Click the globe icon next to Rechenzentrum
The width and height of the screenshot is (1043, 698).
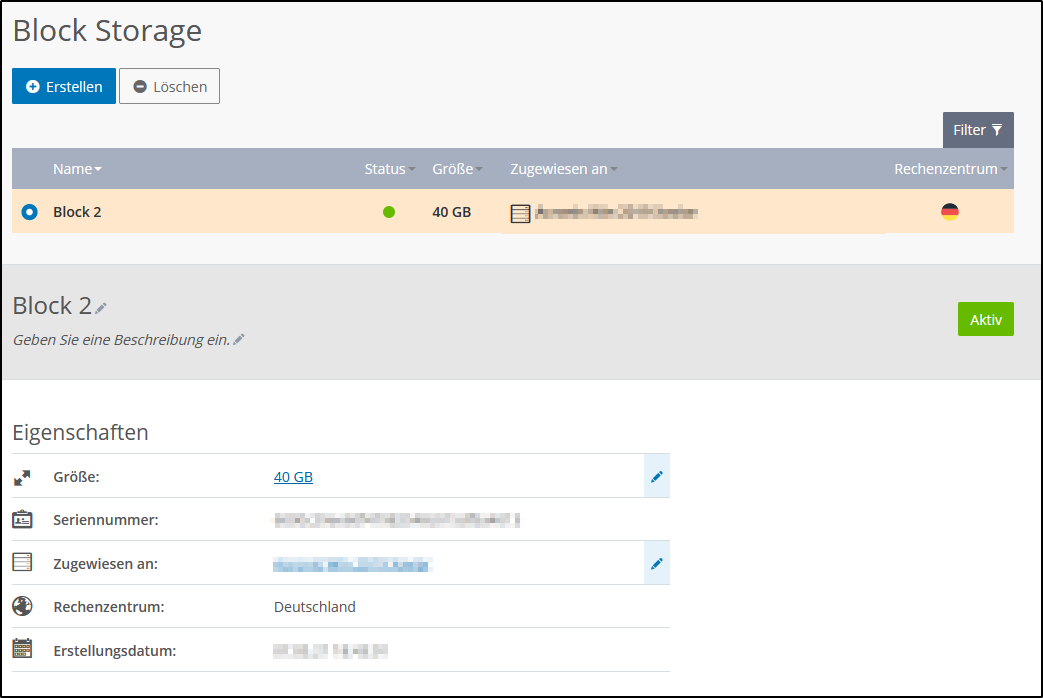point(22,606)
